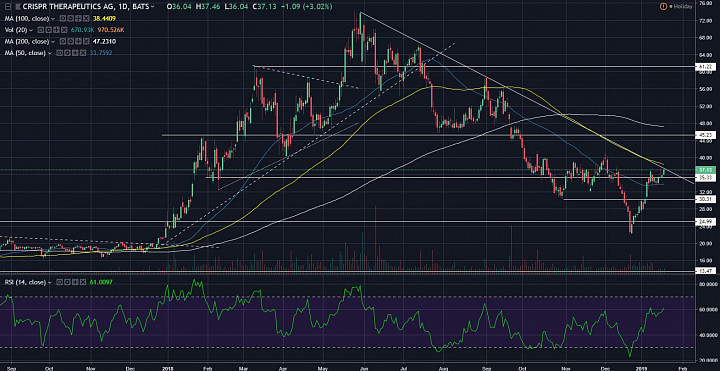Click the candlestick icon beside CRISPR THERAPEUTICS title

click(17, 6)
